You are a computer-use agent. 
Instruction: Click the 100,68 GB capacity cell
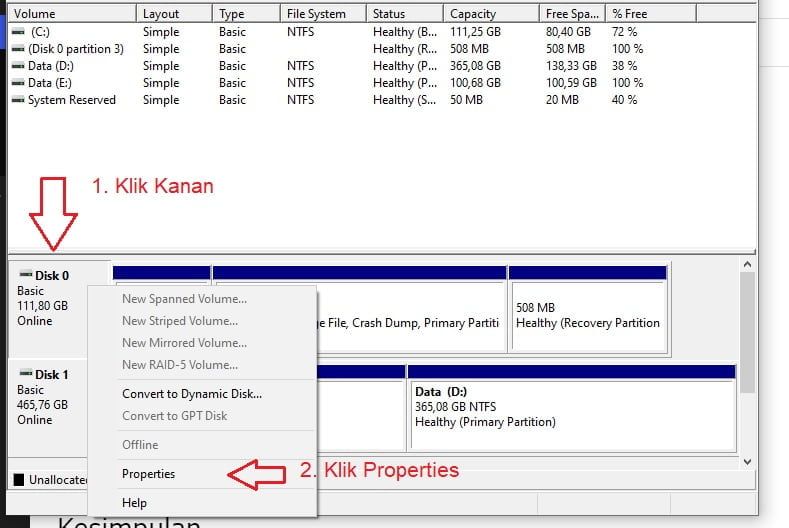click(x=476, y=83)
